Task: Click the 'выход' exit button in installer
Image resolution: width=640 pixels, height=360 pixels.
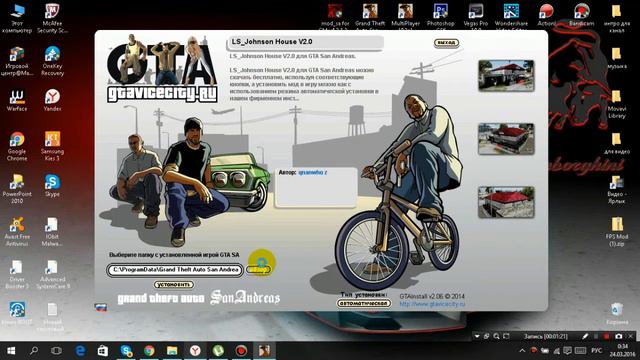Action: [x=446, y=43]
